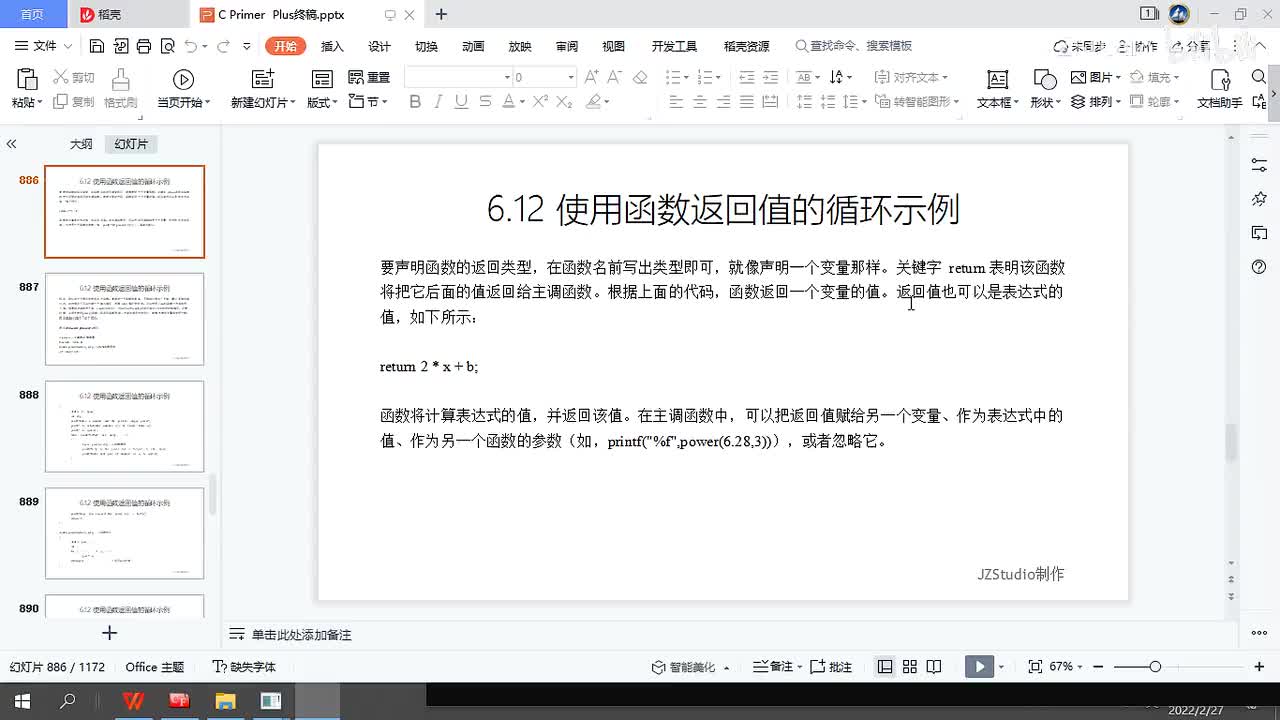Click the Save icon in quick access bar
This screenshot has height=720, width=1280.
tap(97, 46)
